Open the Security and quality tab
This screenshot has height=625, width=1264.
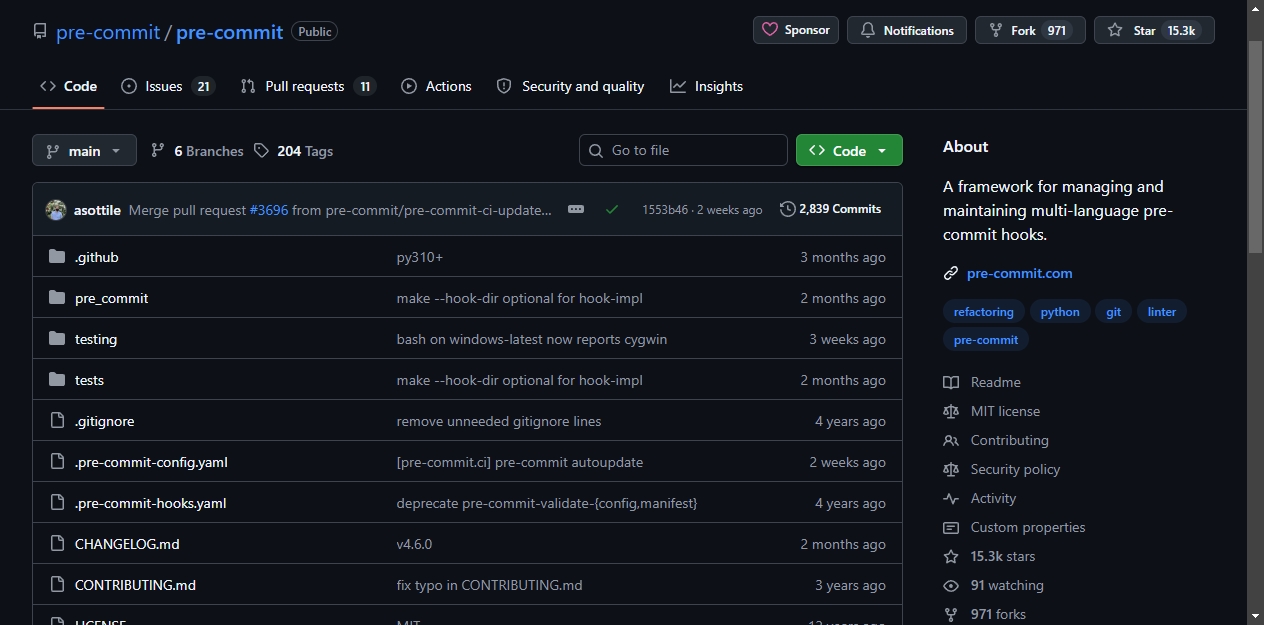pos(570,86)
